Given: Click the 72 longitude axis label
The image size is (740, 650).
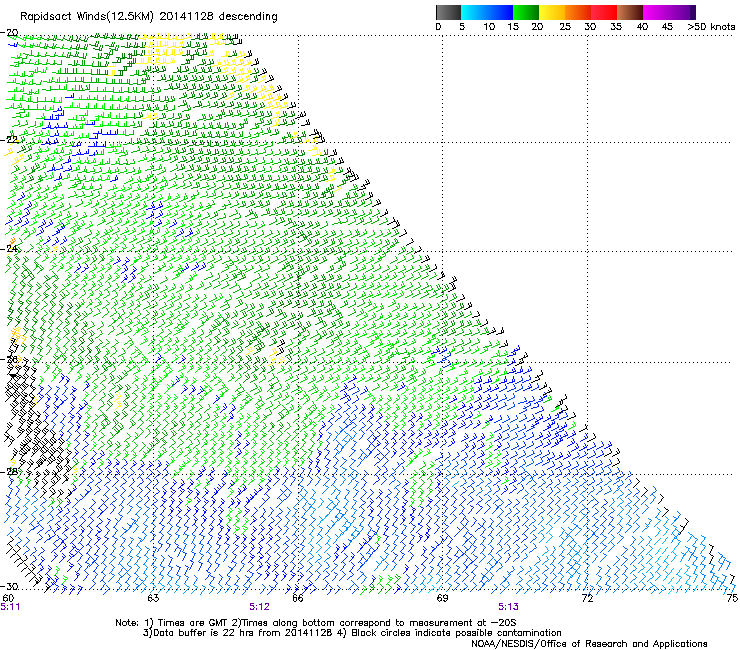Looking at the screenshot, I should (x=587, y=598).
